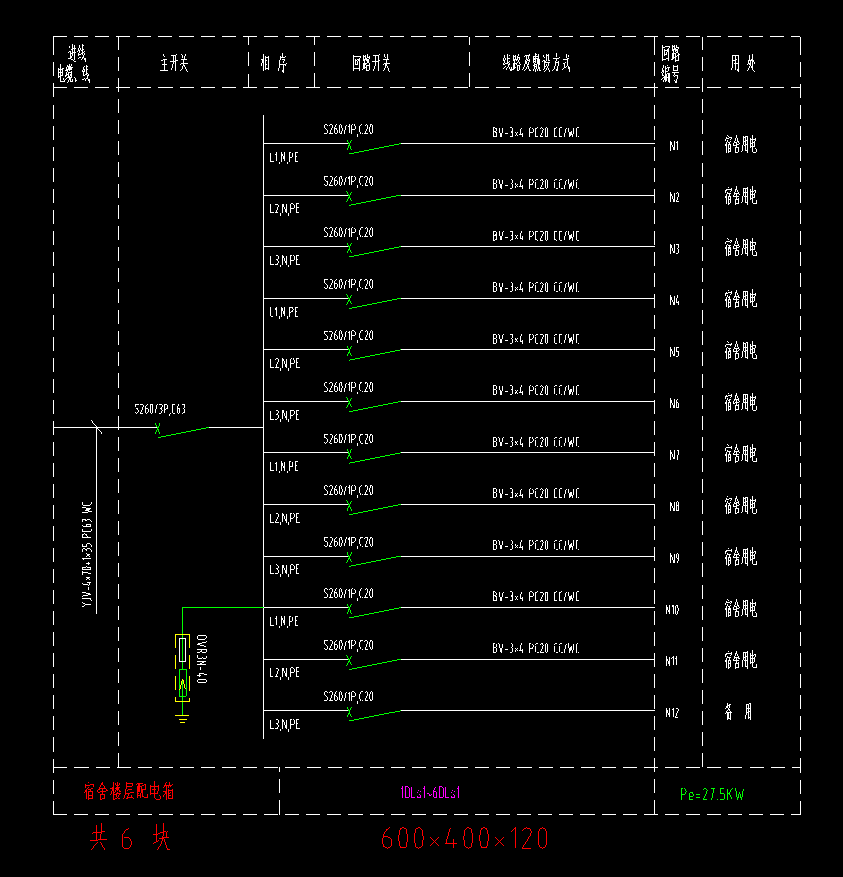
Task: Select the incoming cable label YJV-4x70+1x35 PC63 WC
Action: pos(87,554)
